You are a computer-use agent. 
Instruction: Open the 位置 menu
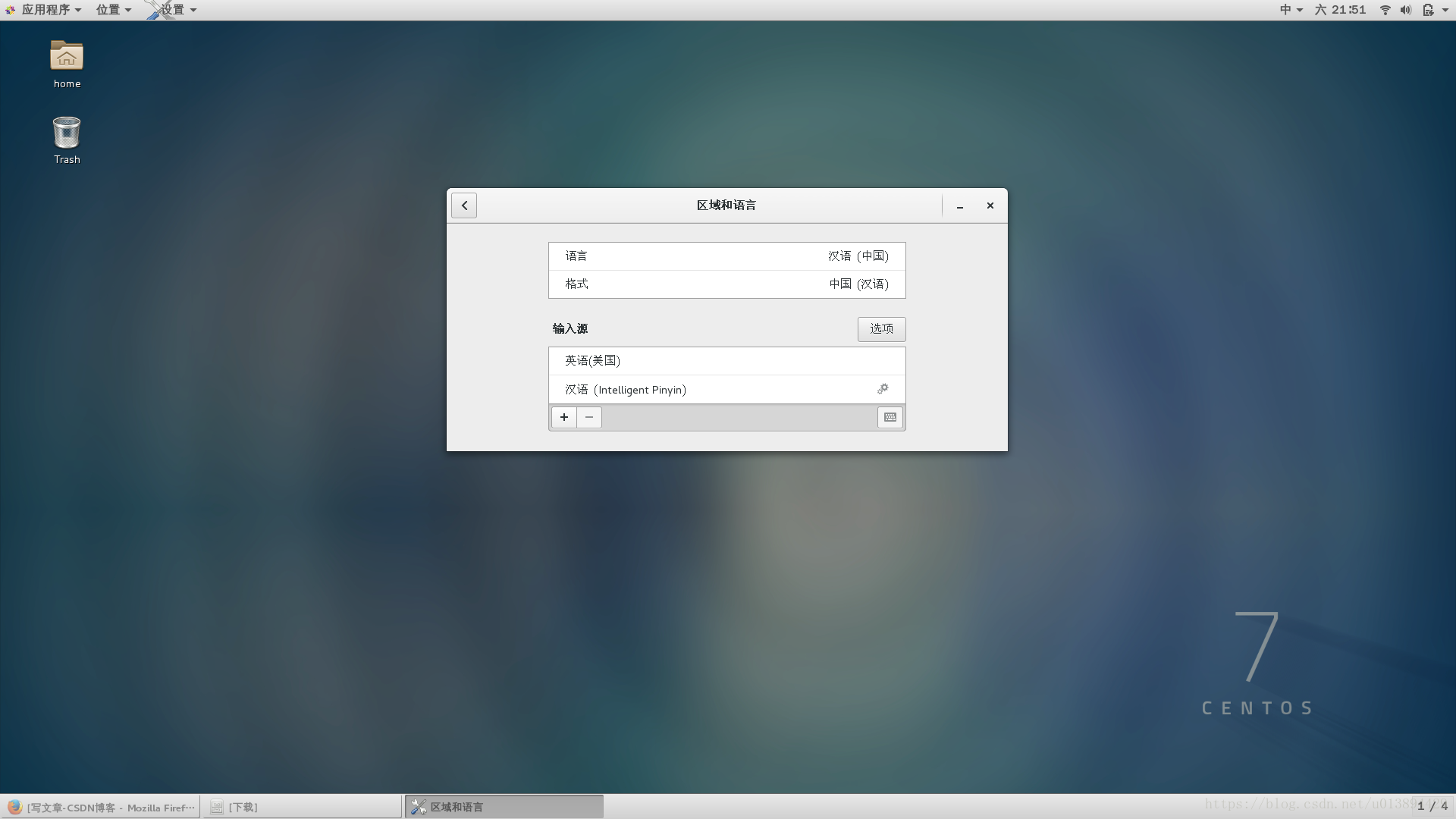114,10
